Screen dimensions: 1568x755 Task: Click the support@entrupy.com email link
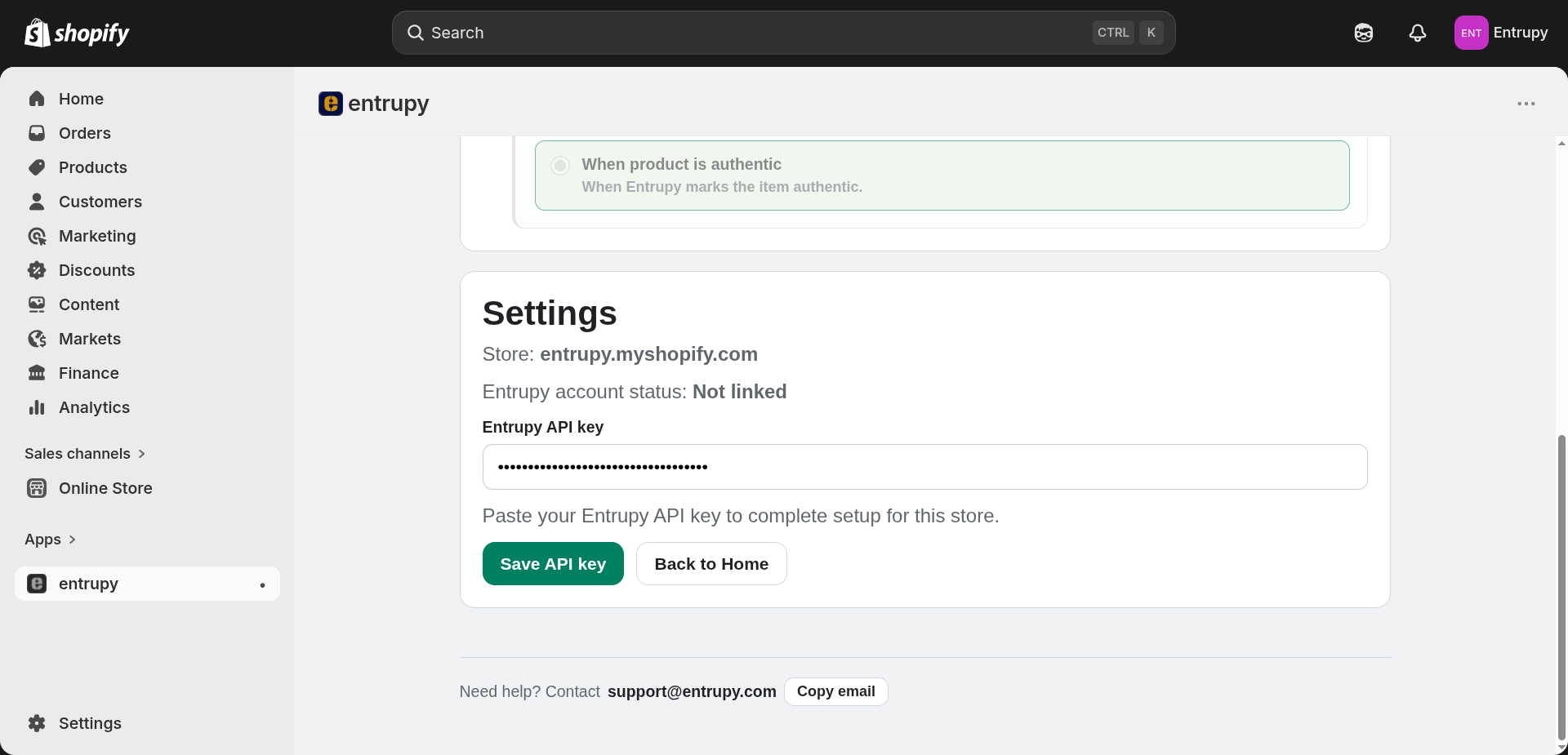click(692, 691)
